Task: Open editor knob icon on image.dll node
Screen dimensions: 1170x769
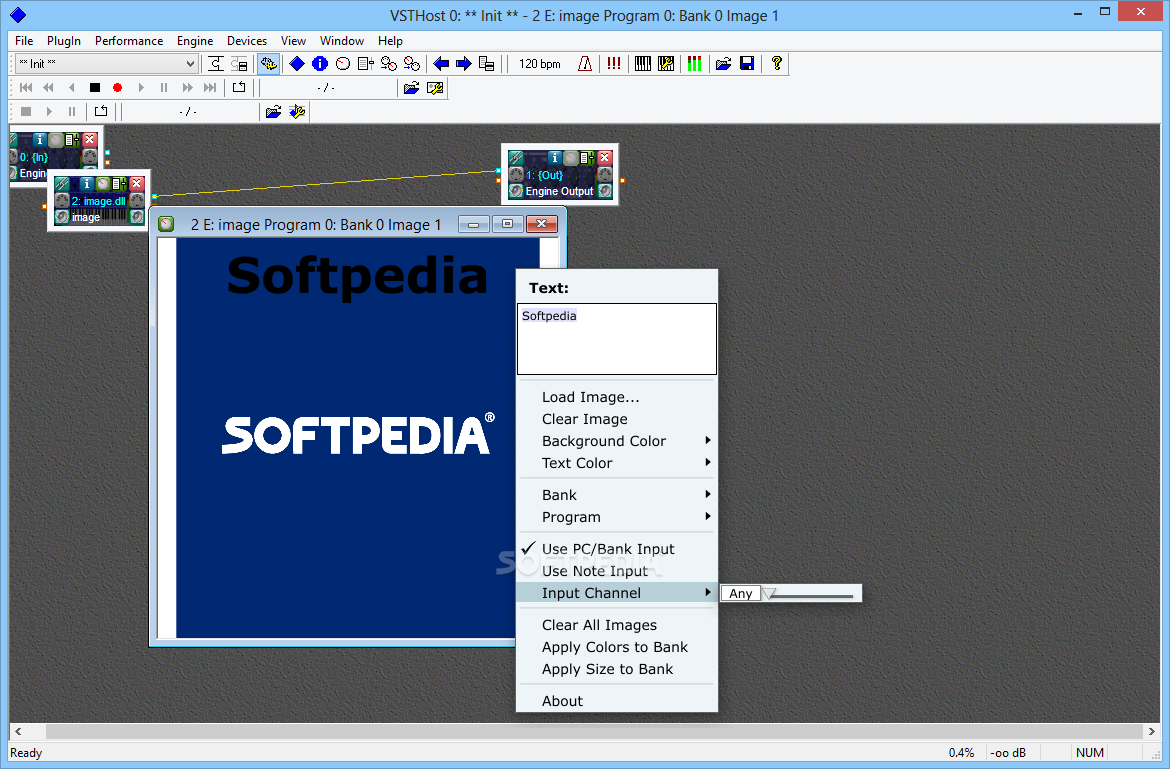Action: [x=102, y=183]
